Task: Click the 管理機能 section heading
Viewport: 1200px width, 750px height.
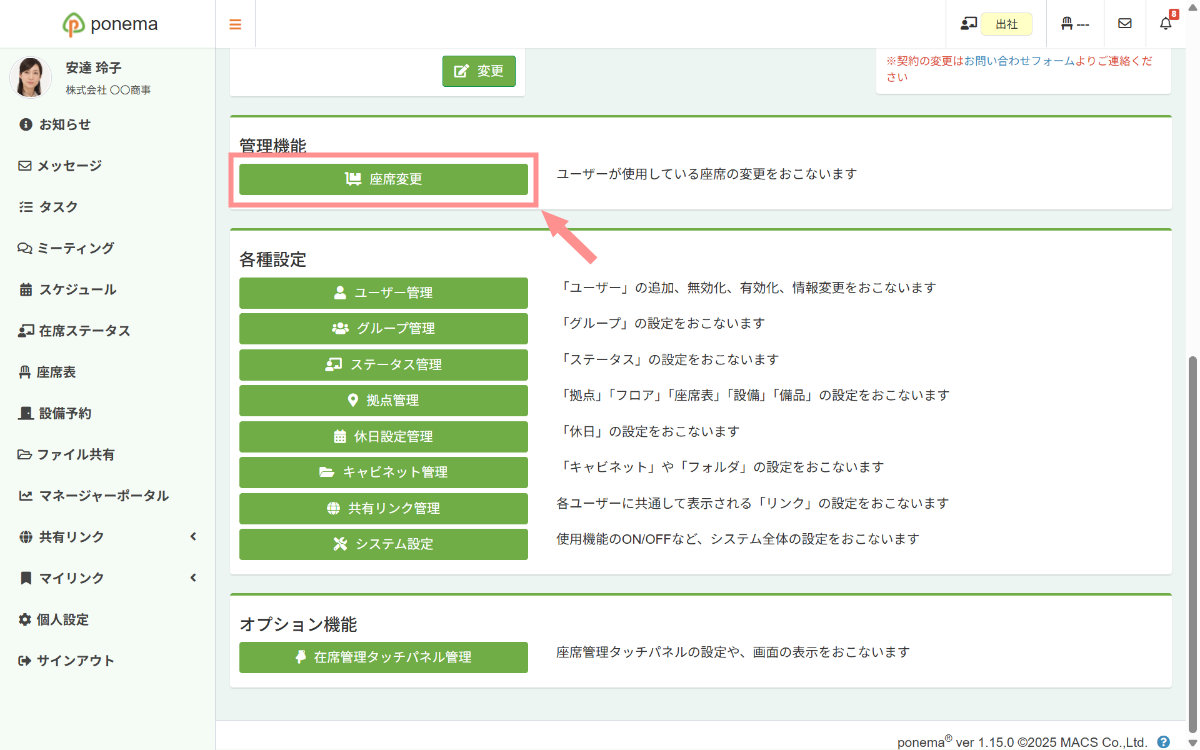Action: point(273,146)
